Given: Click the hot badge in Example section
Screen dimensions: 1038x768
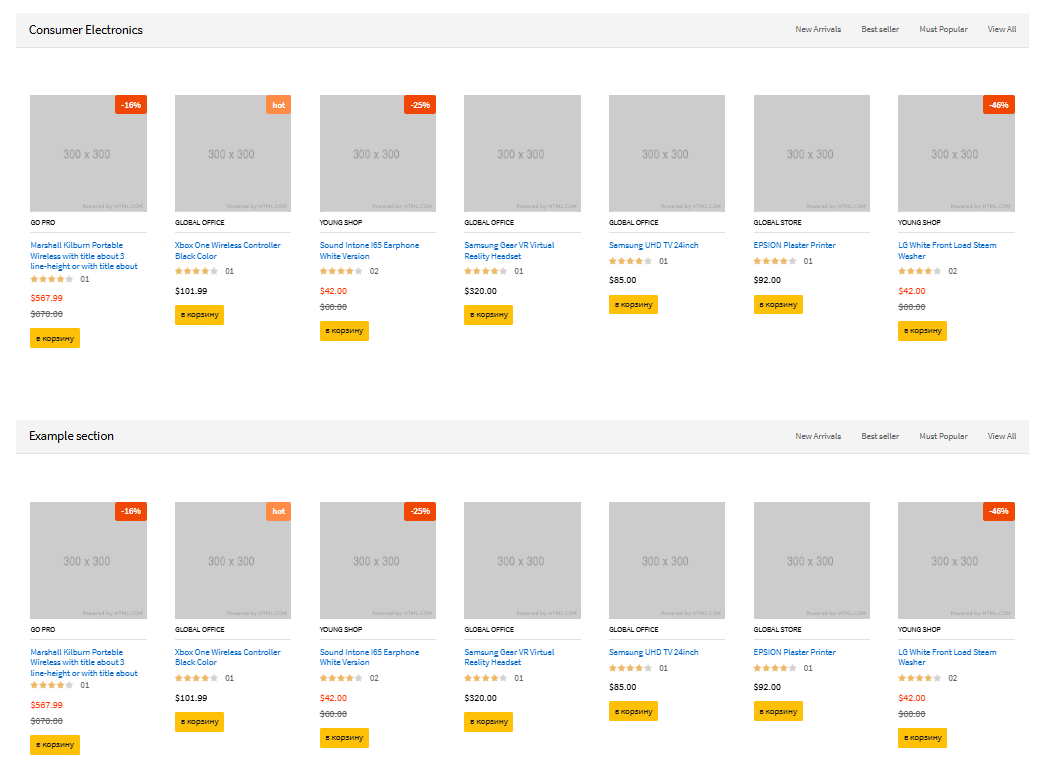Looking at the screenshot, I should [x=278, y=511].
